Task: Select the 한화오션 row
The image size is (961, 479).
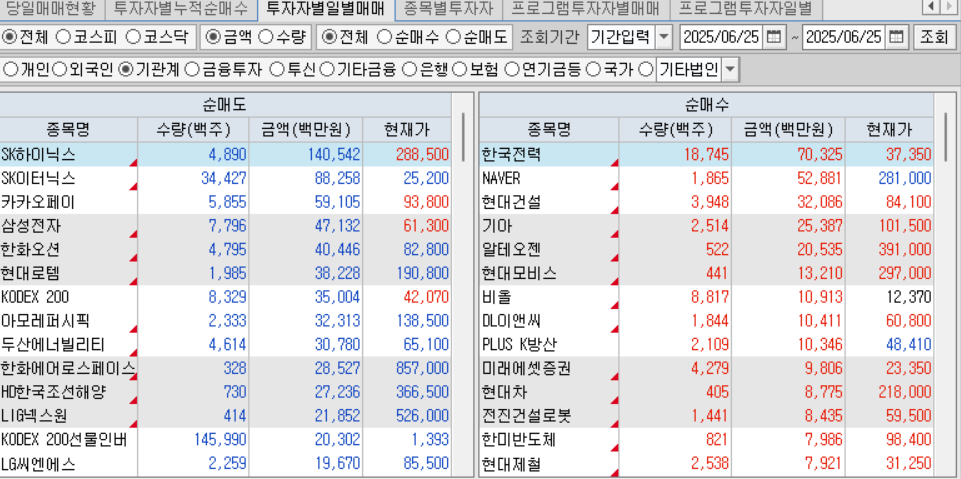Action: [225, 249]
